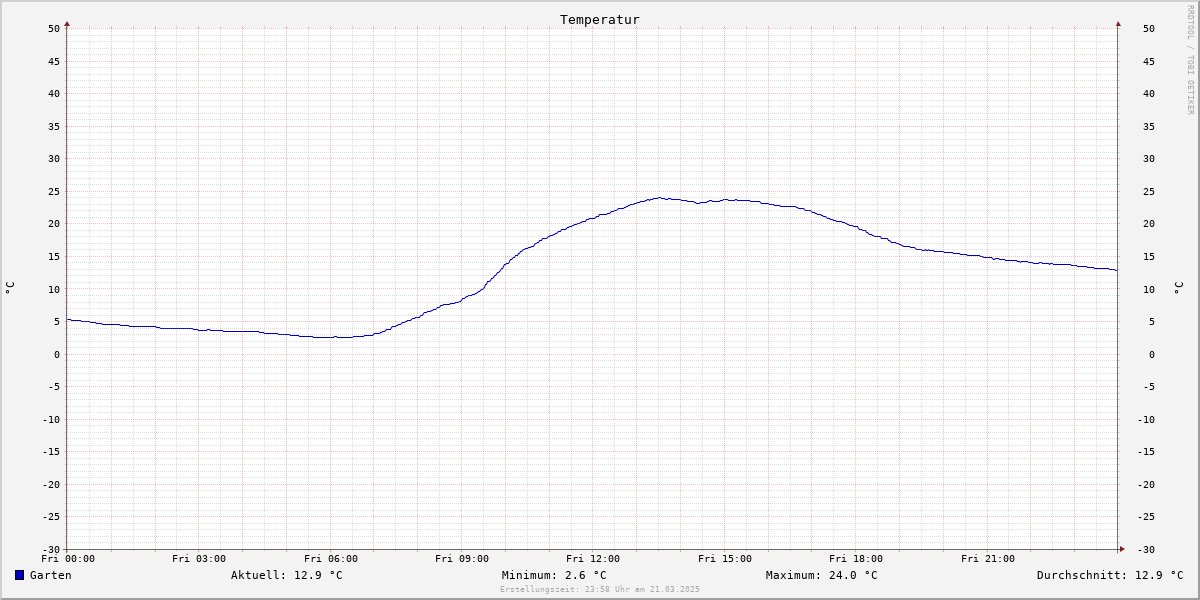Viewport: 1200px width, 600px height.
Task: Click the Fri 00:00 time axis label
Action: [68, 559]
